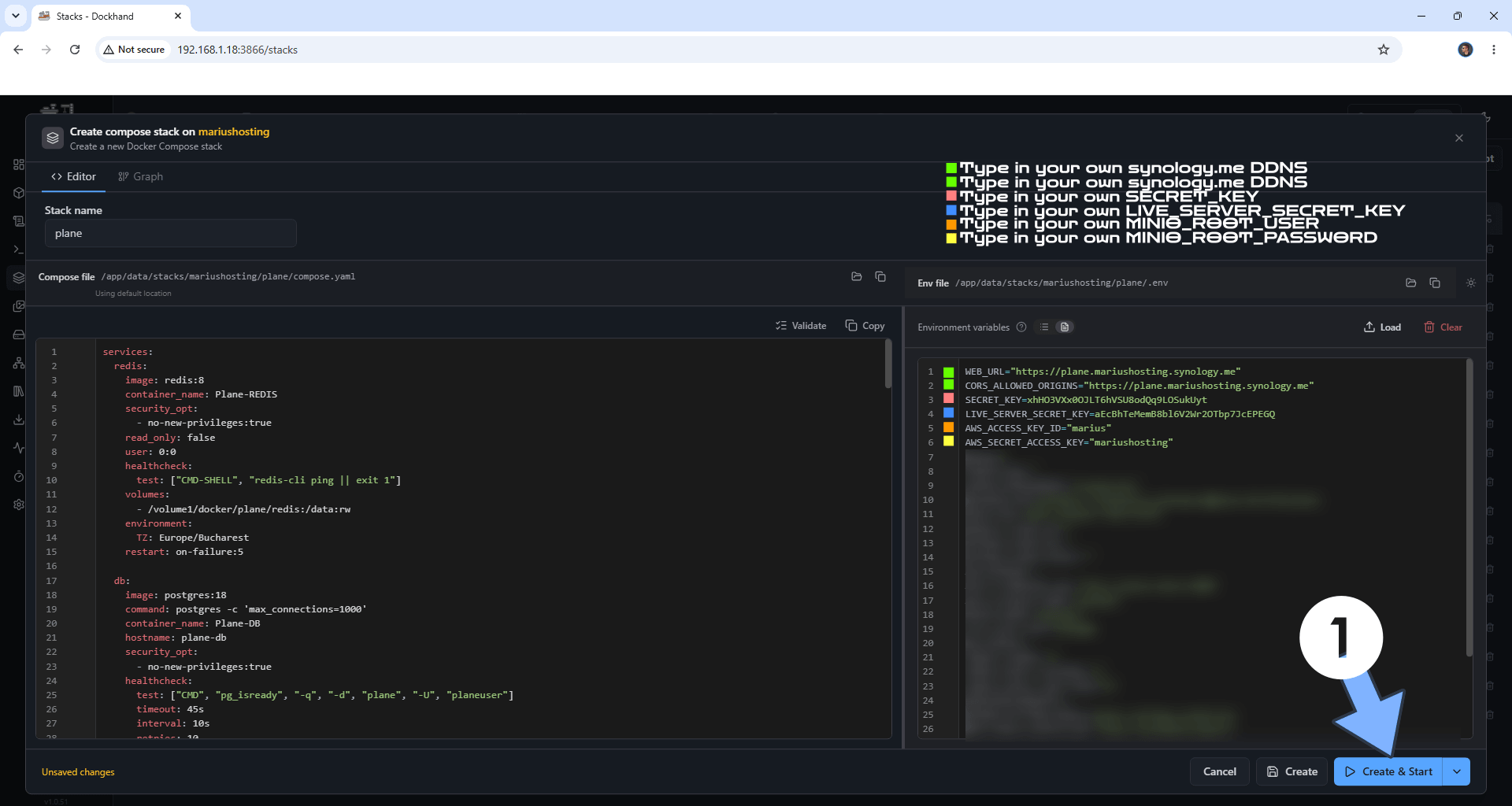Click the 'Unsaved changes' status text

(x=78, y=772)
